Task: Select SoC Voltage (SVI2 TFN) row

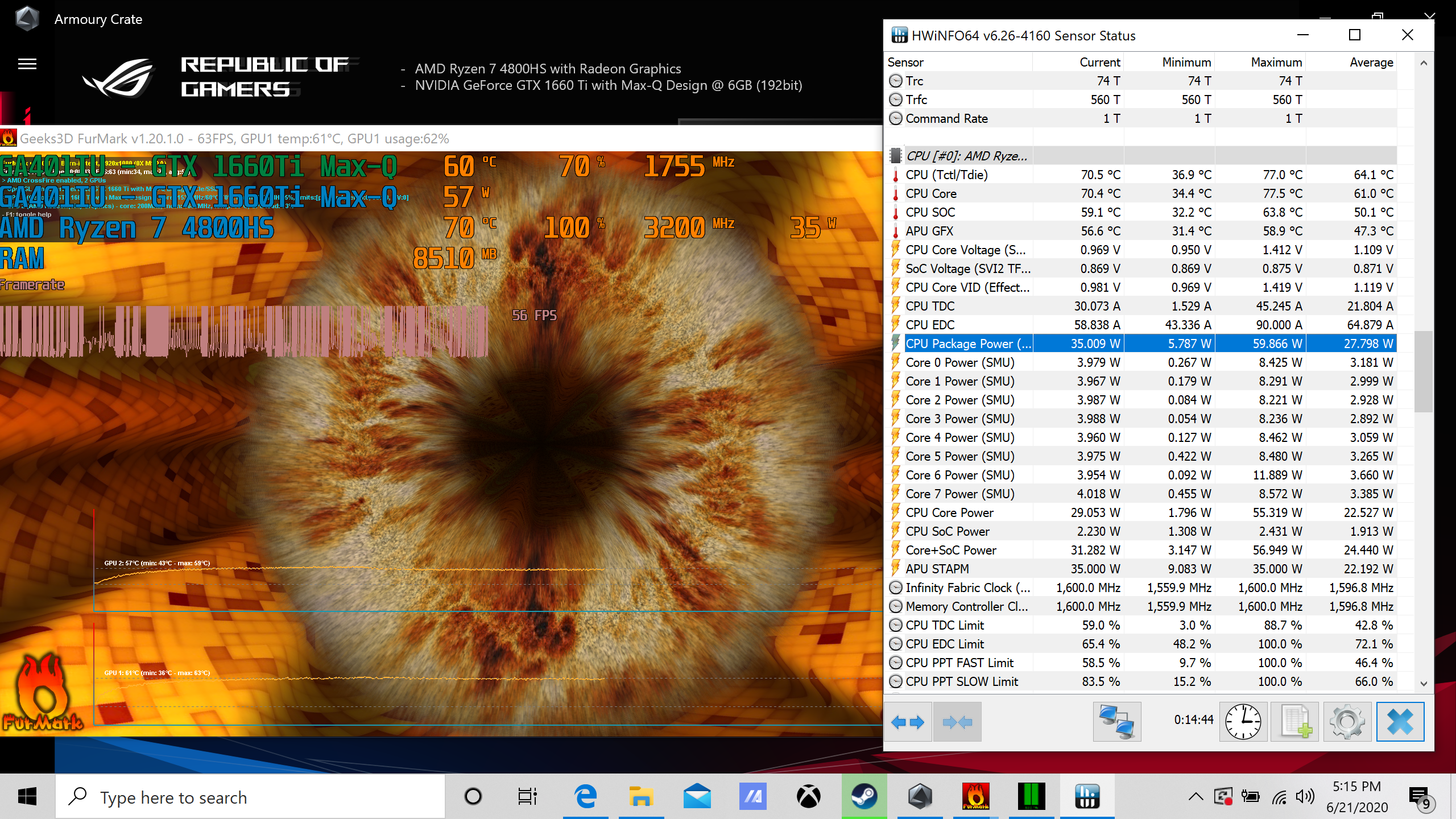Action: click(x=1141, y=268)
